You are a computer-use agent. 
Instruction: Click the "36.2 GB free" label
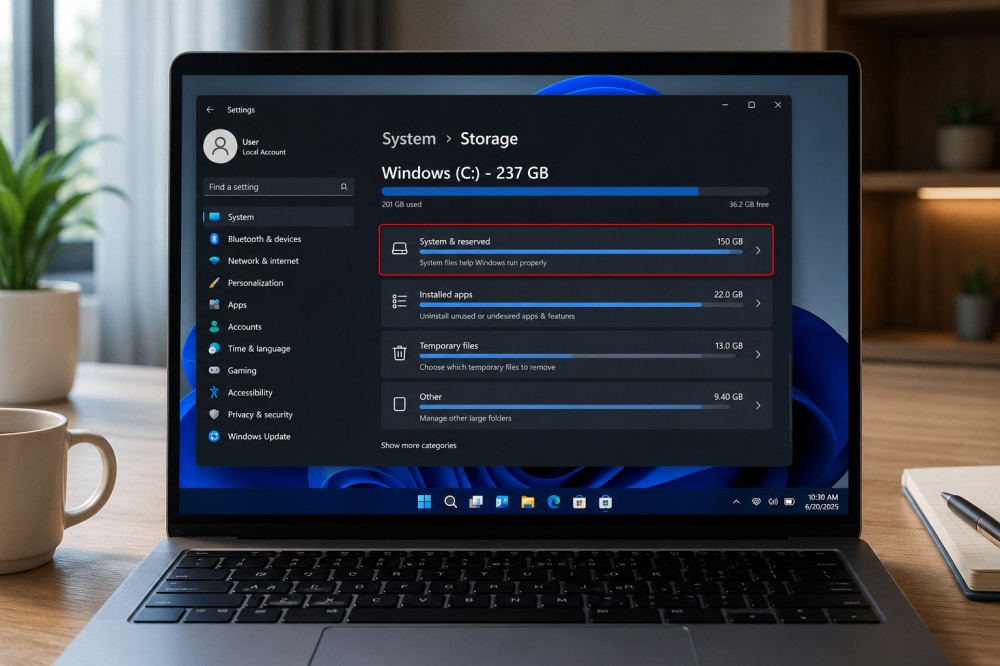point(749,204)
